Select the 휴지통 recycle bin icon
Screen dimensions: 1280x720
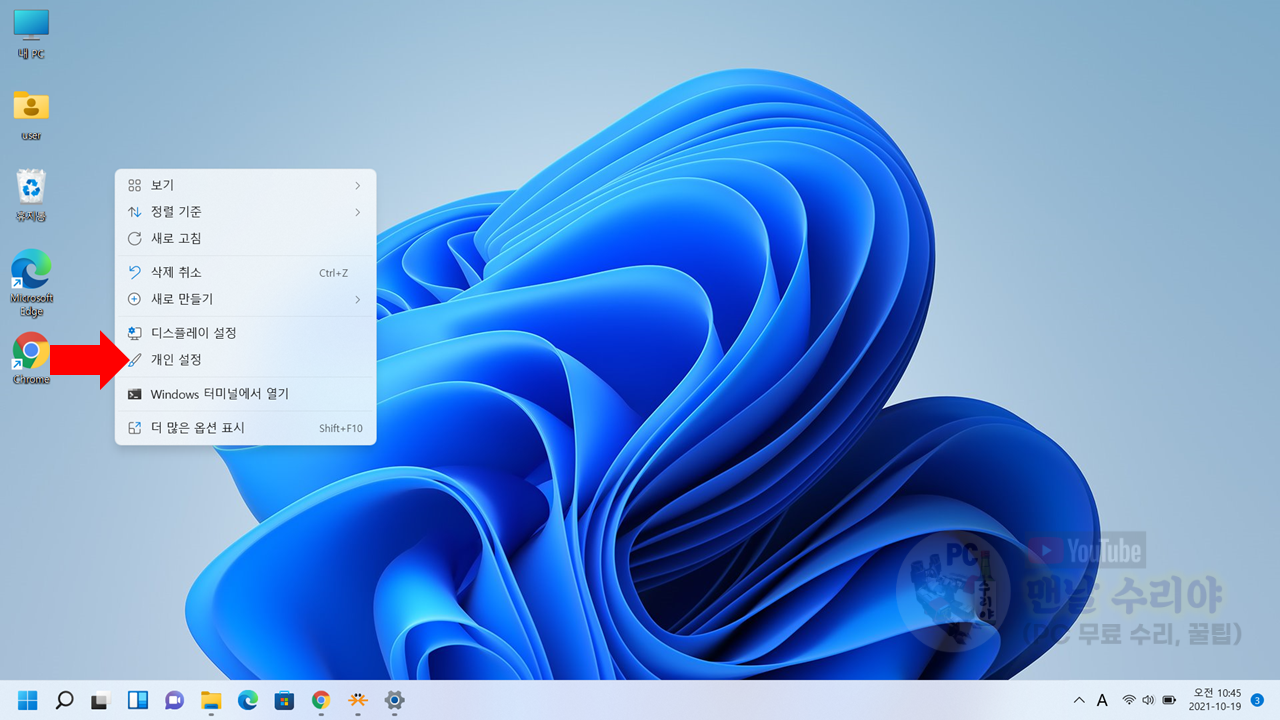pos(31,196)
